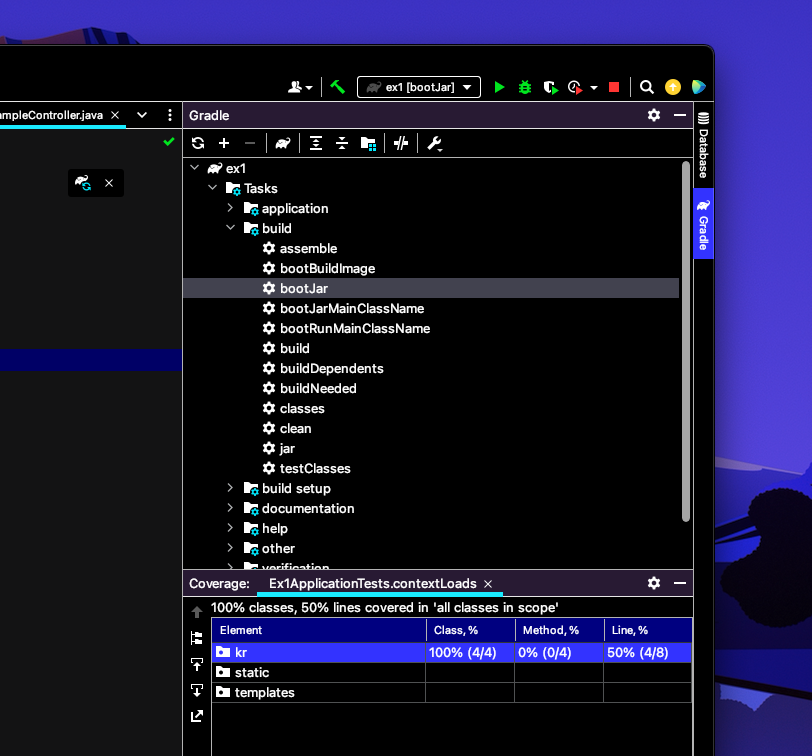Screen dimensions: 812x756
Task: Select the static folder coverage row
Action: tap(452, 673)
